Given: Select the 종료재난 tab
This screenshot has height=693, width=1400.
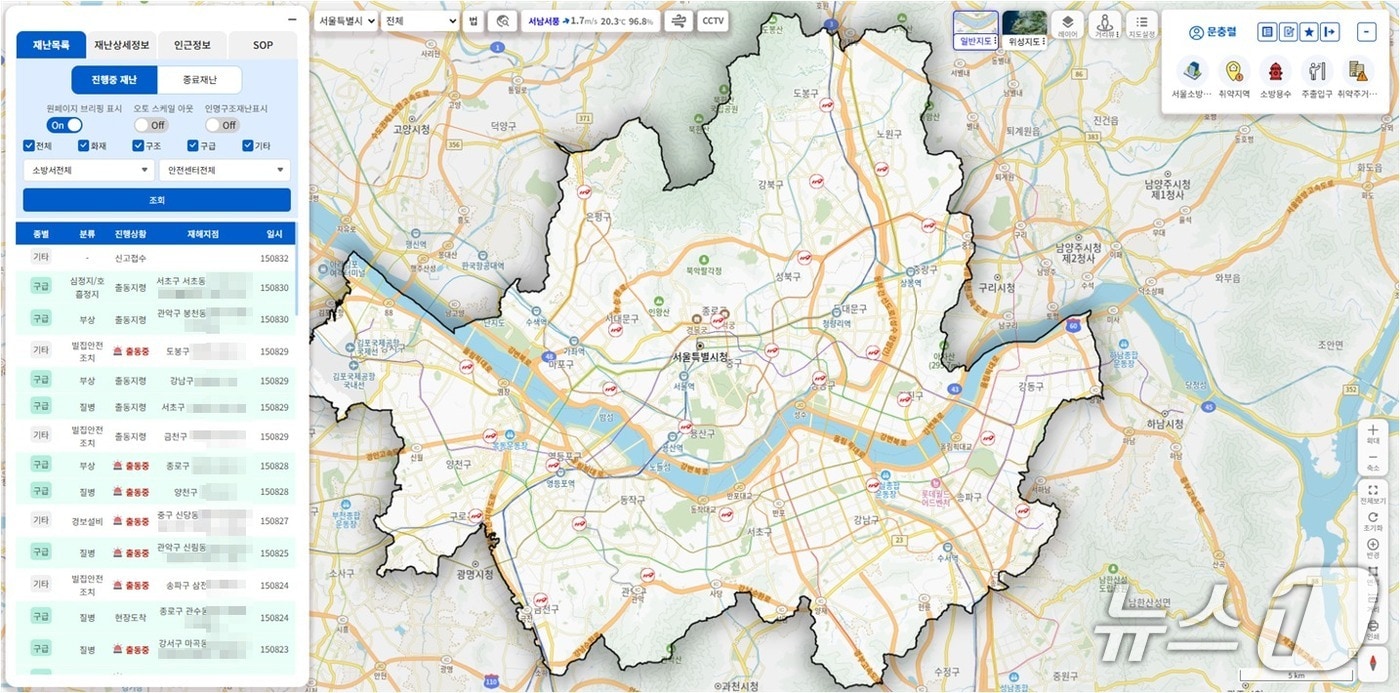Looking at the screenshot, I should (200, 80).
